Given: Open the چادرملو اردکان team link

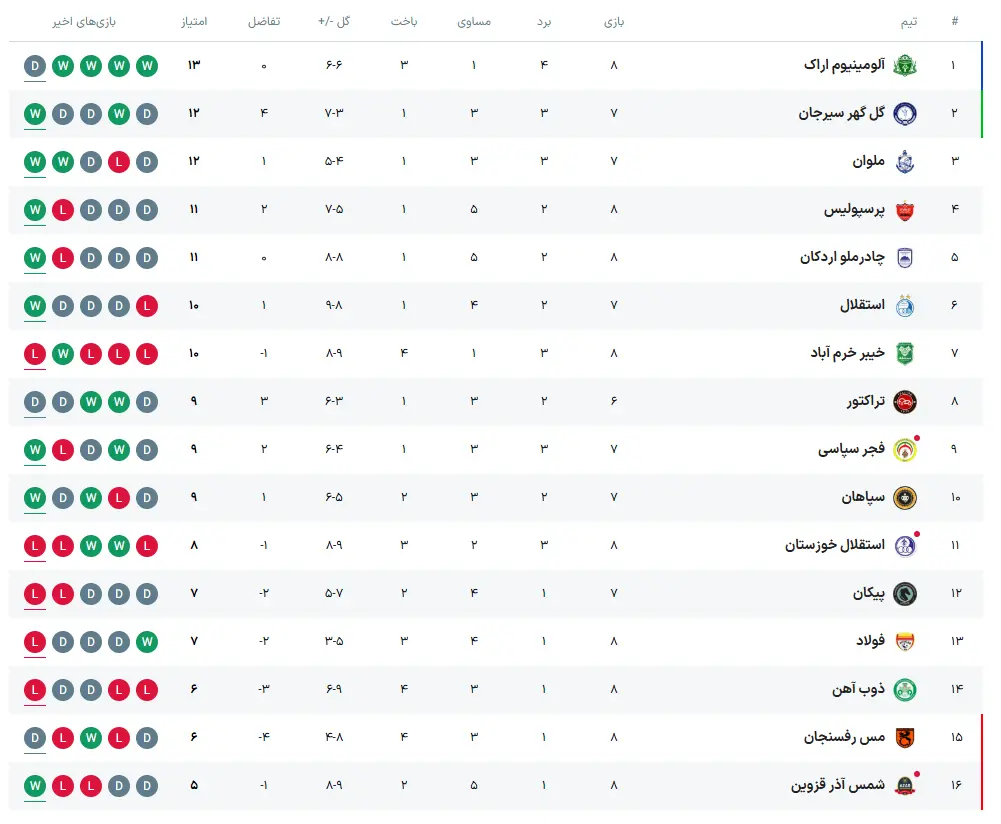Looking at the screenshot, I should [x=842, y=257].
